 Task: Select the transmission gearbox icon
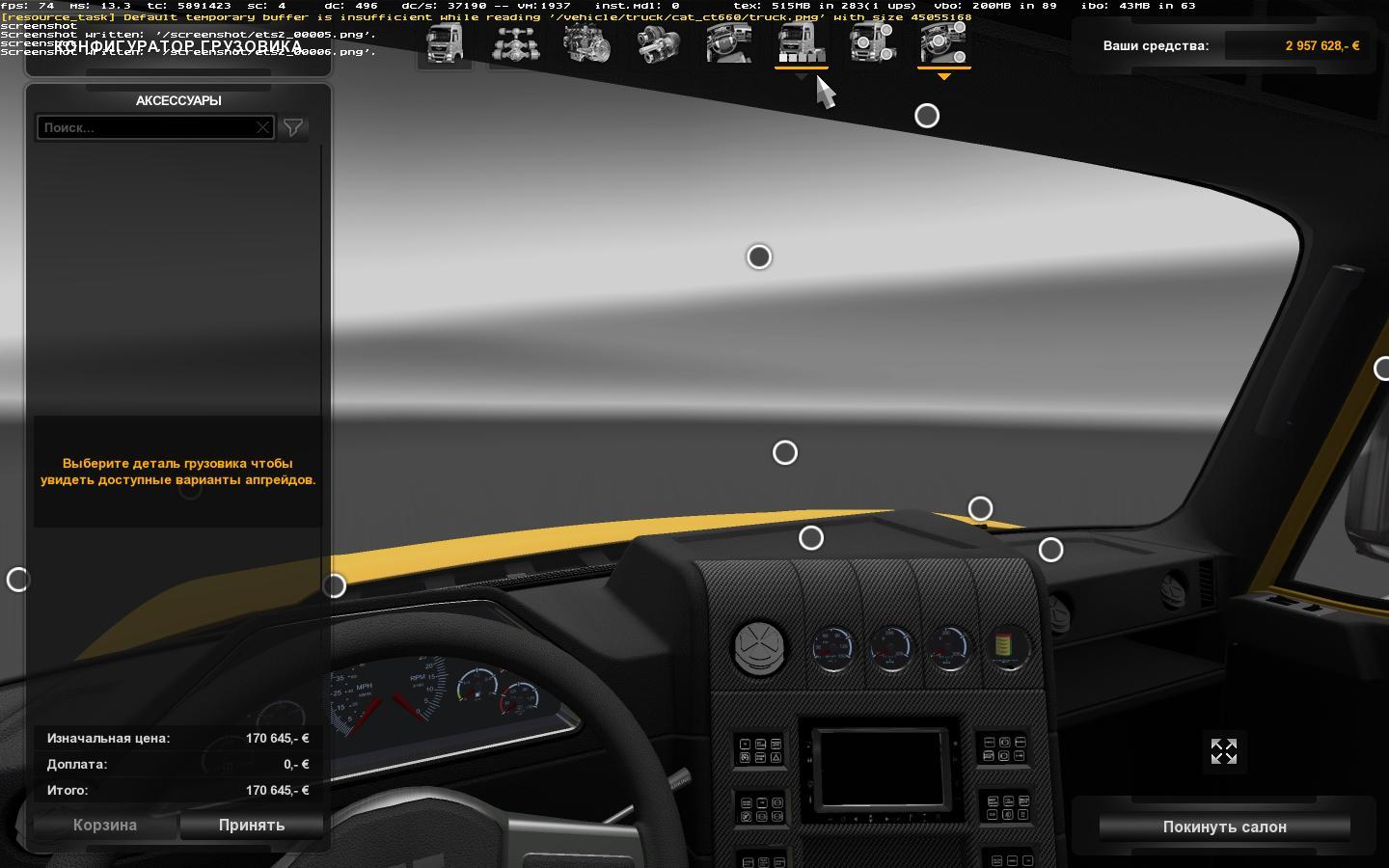tap(658, 44)
